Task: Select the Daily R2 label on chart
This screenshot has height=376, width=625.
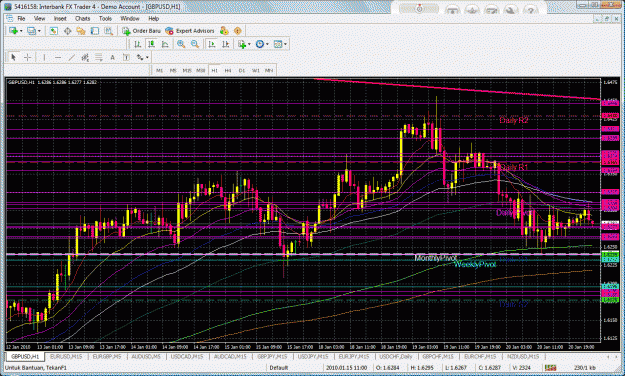Action: pyautogui.click(x=513, y=120)
